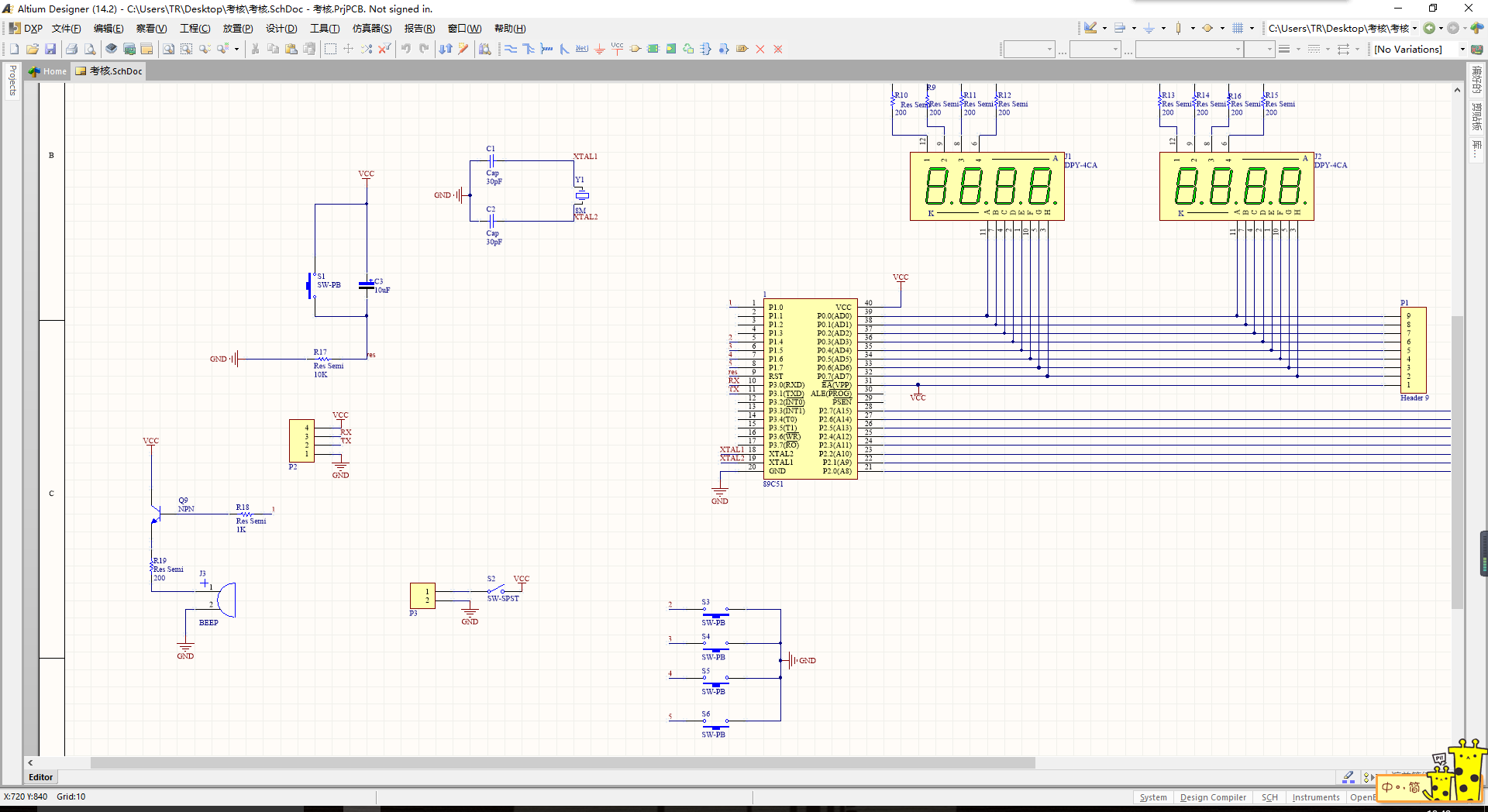Select the VCC power port tool

coord(617,49)
